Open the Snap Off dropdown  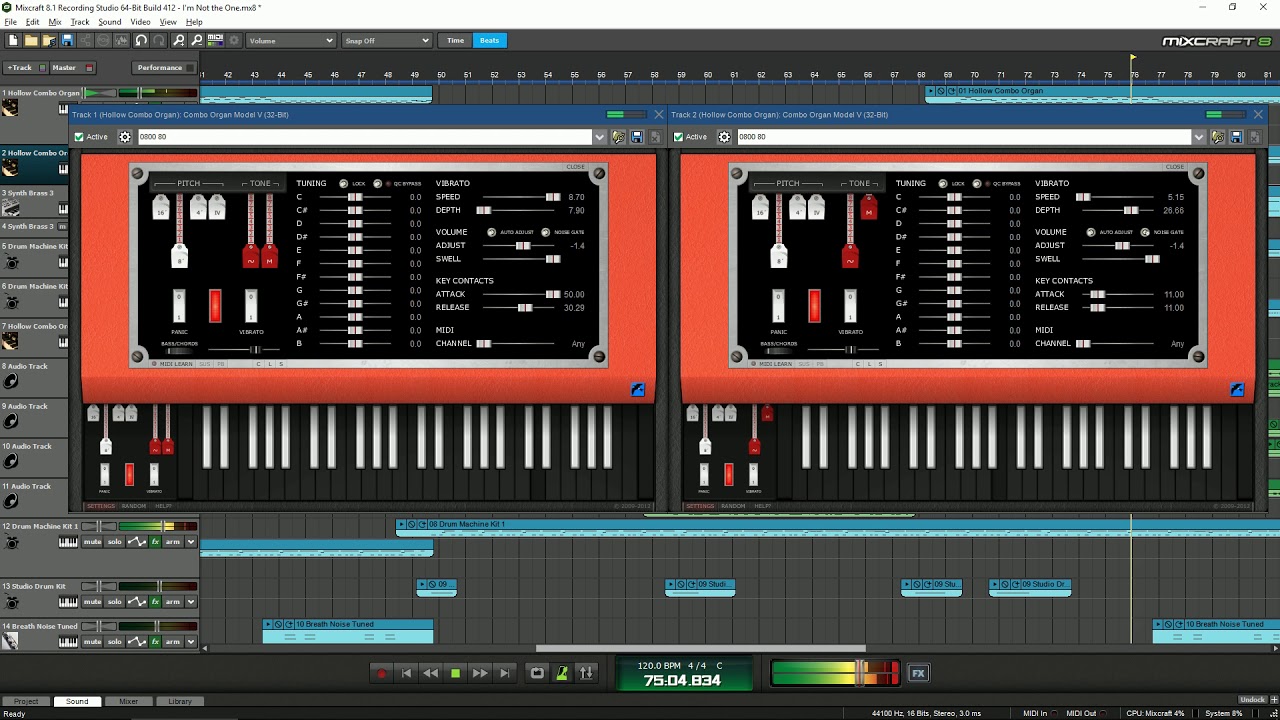point(386,41)
